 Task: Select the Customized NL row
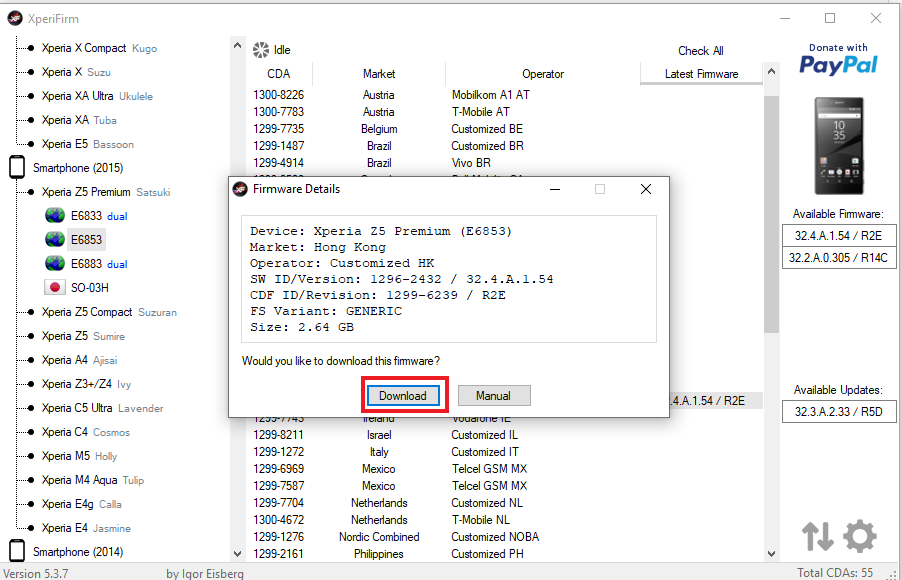tap(504, 502)
